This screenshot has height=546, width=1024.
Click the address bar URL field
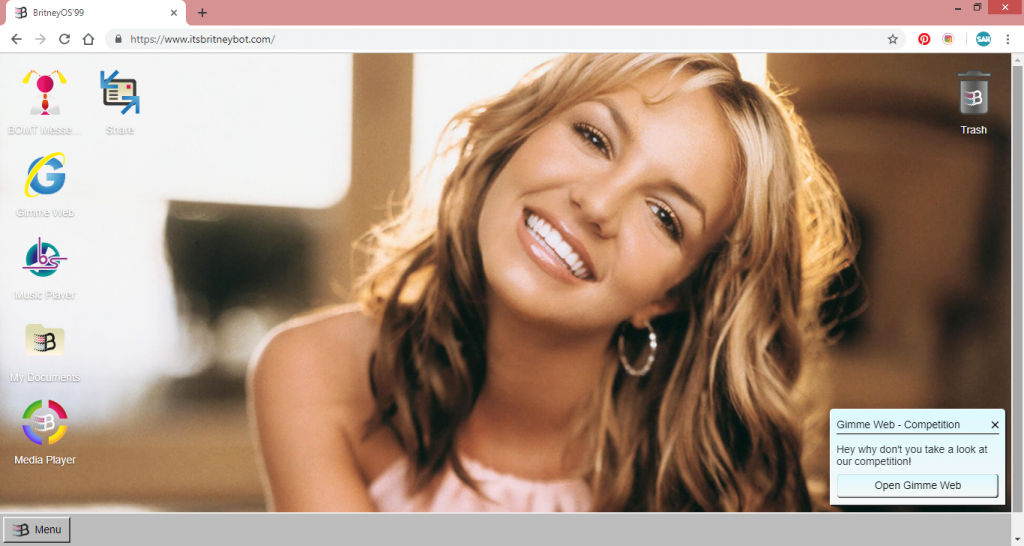click(x=500, y=39)
